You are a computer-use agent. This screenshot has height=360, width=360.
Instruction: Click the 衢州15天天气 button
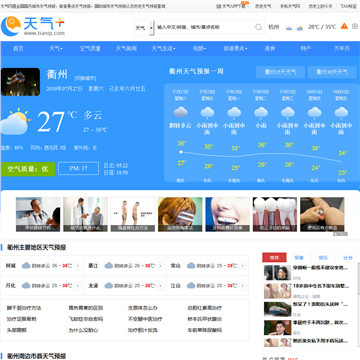[x=280, y=72]
